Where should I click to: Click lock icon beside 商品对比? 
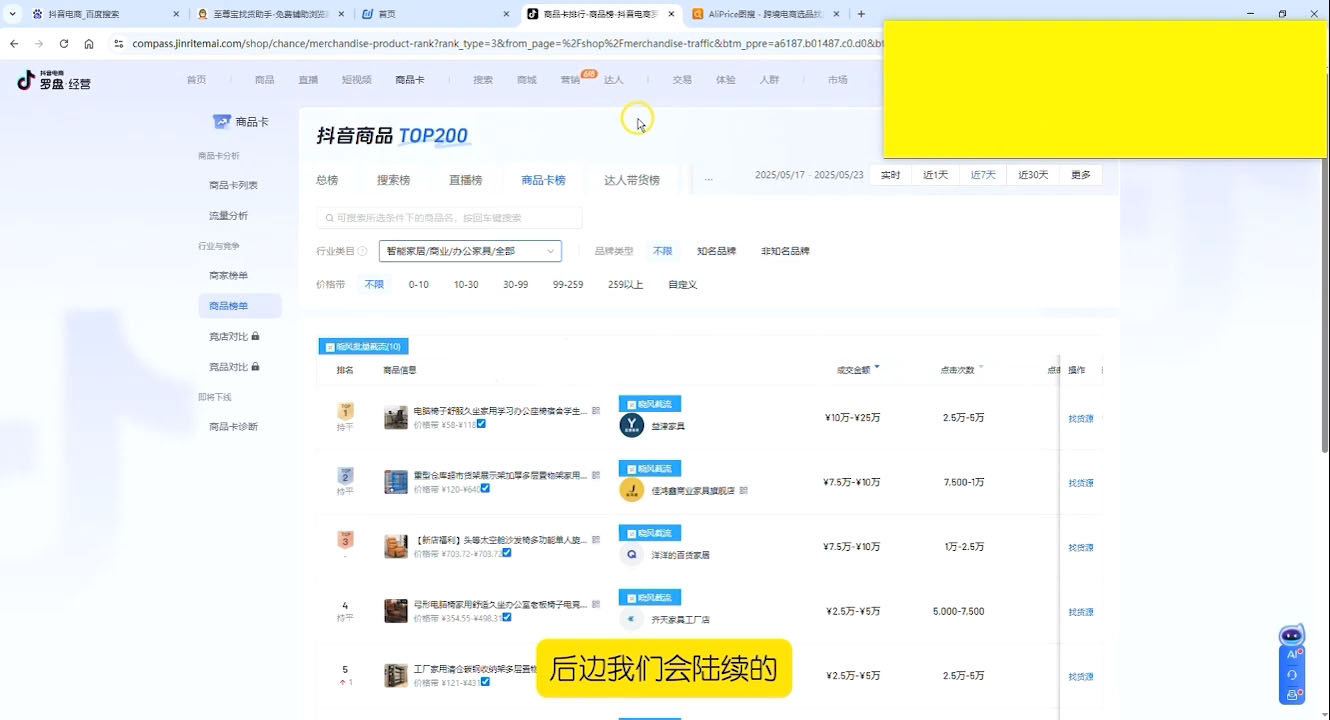(x=256, y=367)
